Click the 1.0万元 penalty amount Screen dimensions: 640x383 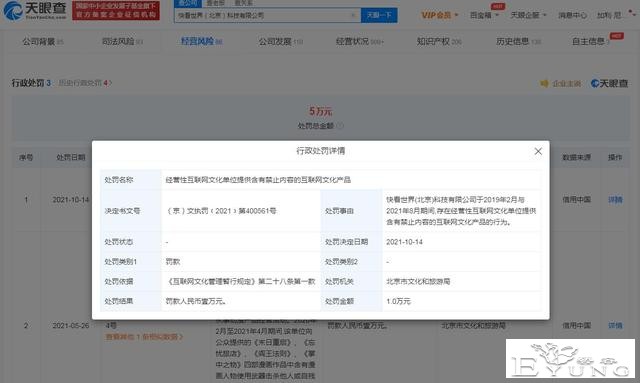pyautogui.click(x=398, y=301)
